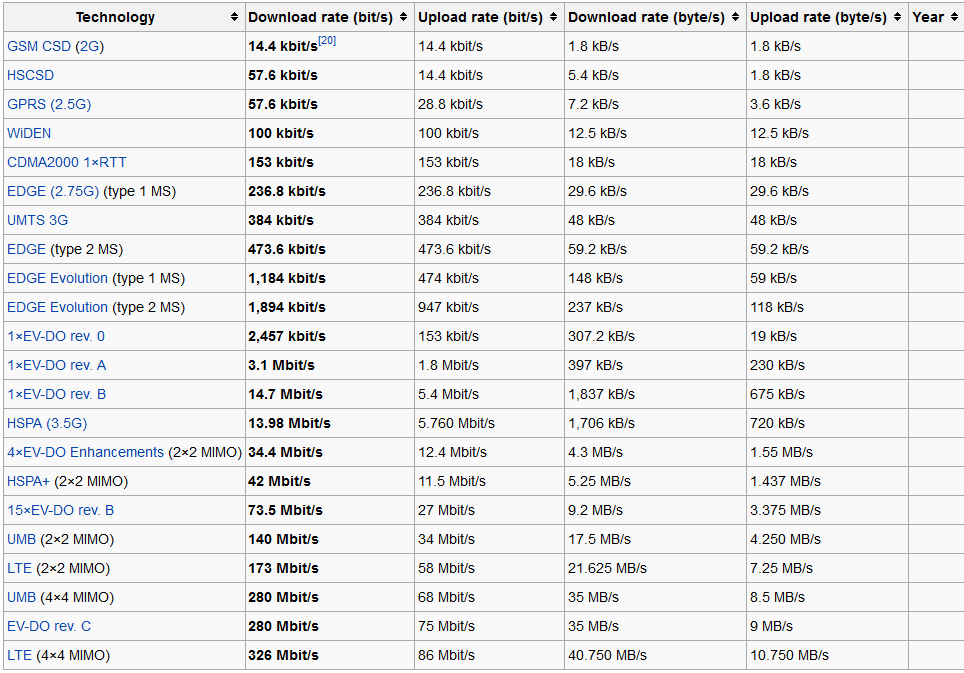Click the 3.6 kB/s upload rate cell
This screenshot has height=673, width=964.
(x=828, y=104)
